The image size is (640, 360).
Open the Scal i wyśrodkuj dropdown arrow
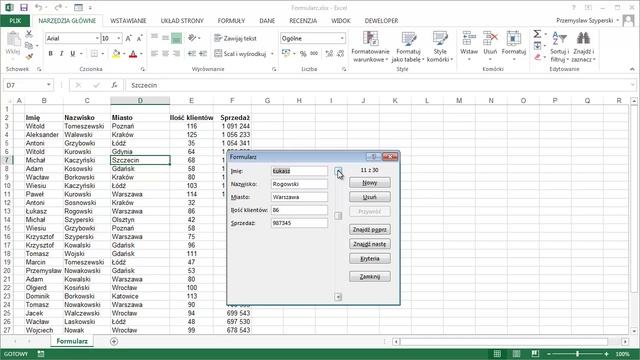[x=272, y=53]
